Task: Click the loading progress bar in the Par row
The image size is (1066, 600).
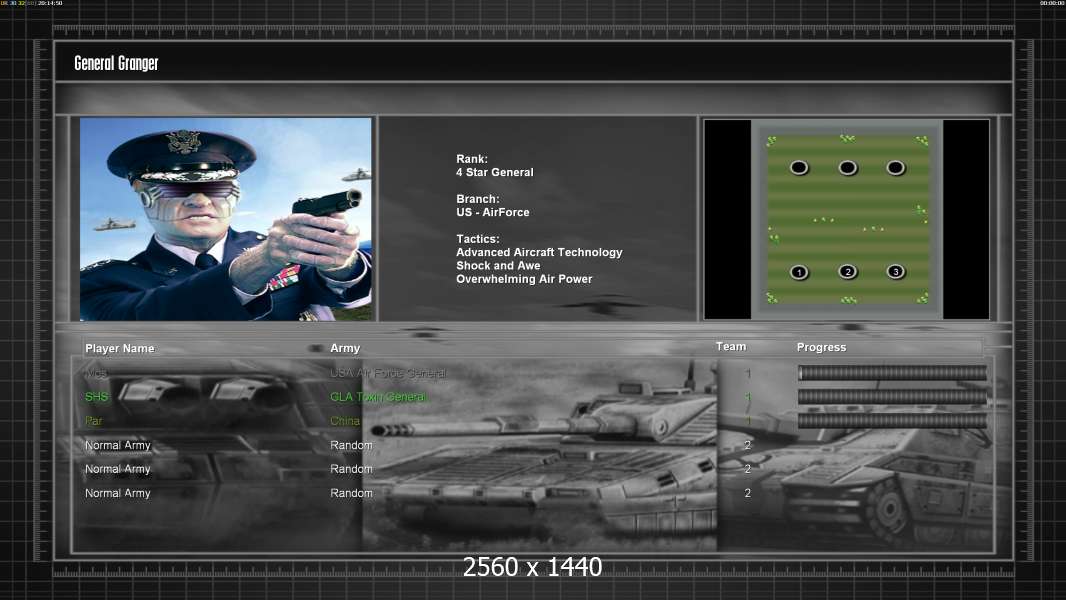Action: click(x=893, y=421)
